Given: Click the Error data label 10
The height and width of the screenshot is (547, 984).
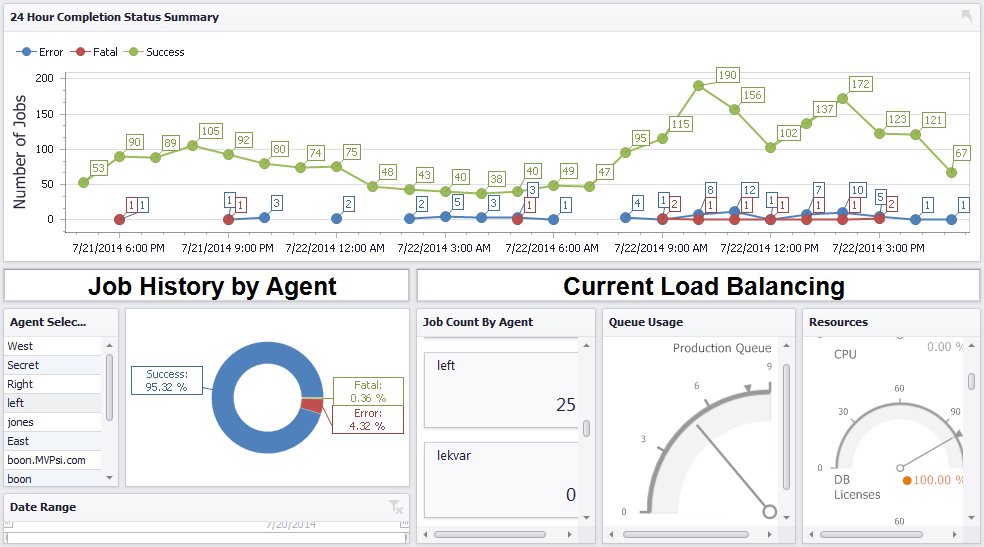Looking at the screenshot, I should [x=858, y=190].
